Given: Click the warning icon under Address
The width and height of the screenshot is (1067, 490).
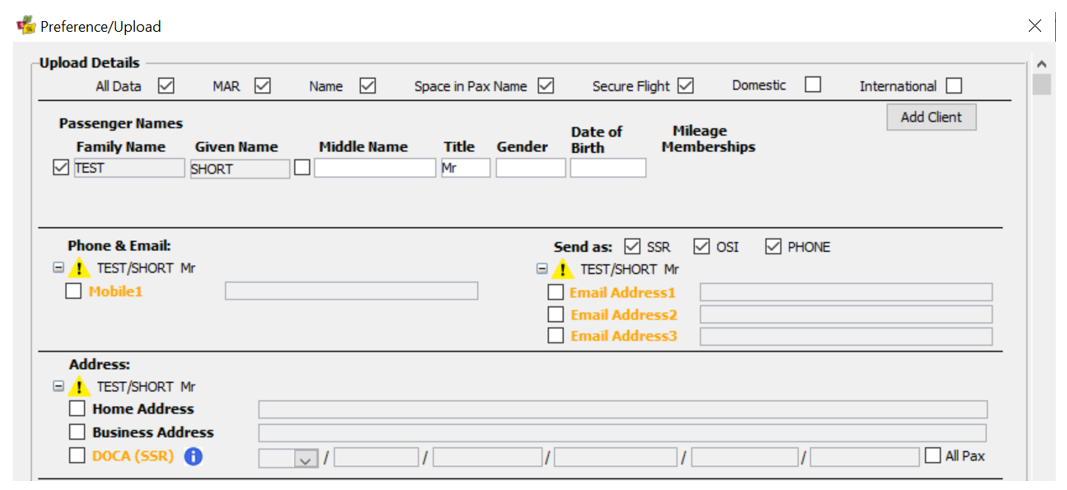Looking at the screenshot, I should (80, 387).
